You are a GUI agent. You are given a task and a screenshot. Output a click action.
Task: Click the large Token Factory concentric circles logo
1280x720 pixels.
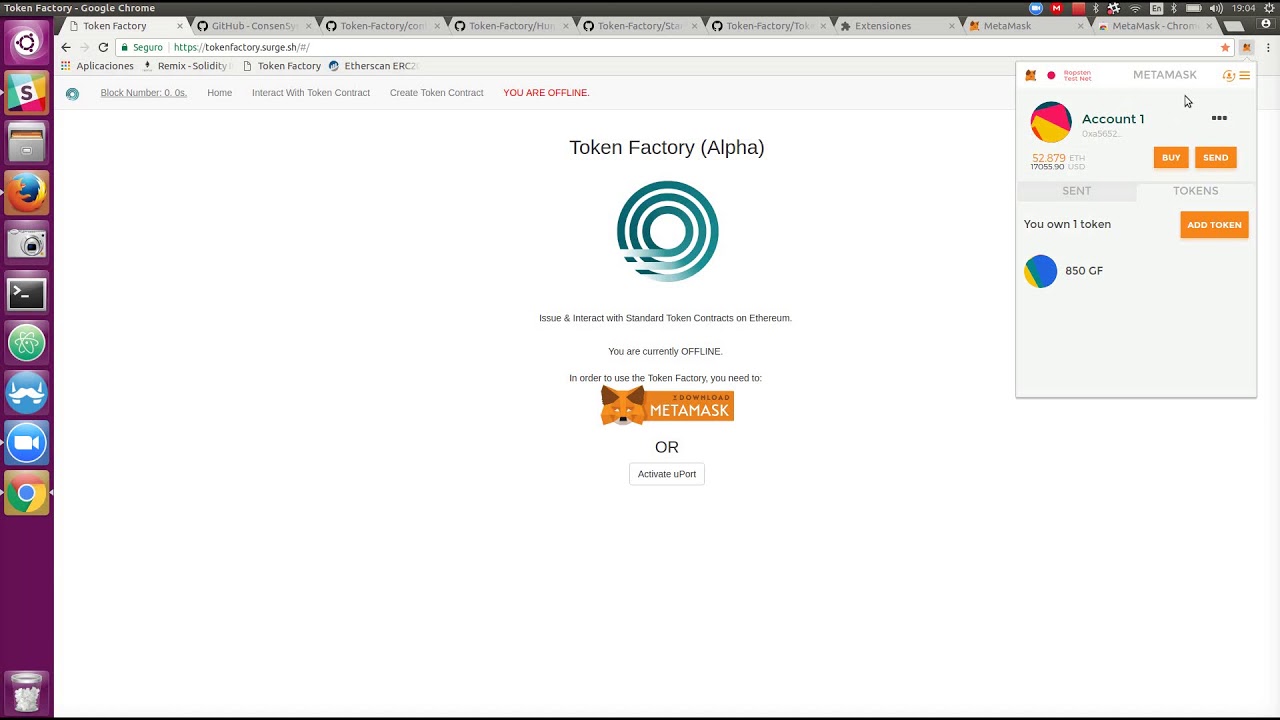click(667, 231)
